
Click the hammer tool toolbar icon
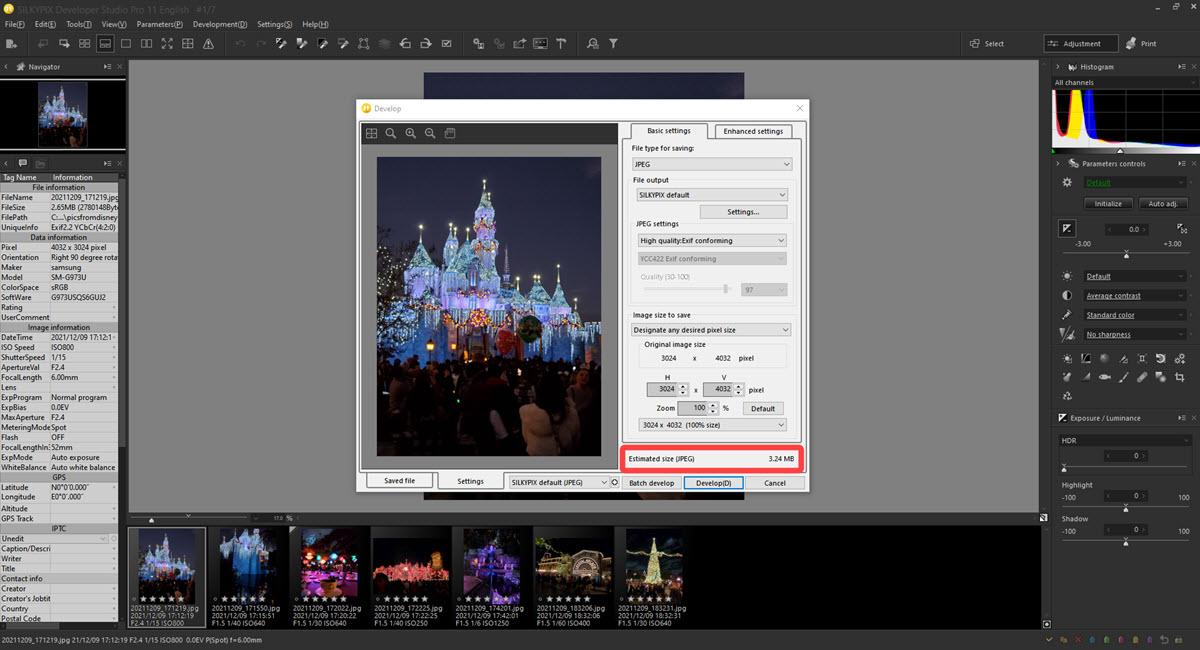tap(561, 44)
